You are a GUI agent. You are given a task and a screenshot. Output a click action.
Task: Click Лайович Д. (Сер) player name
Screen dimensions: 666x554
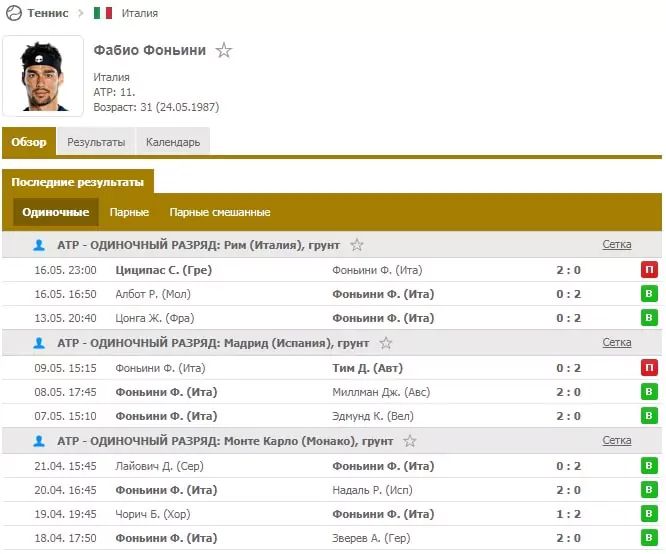click(159, 466)
